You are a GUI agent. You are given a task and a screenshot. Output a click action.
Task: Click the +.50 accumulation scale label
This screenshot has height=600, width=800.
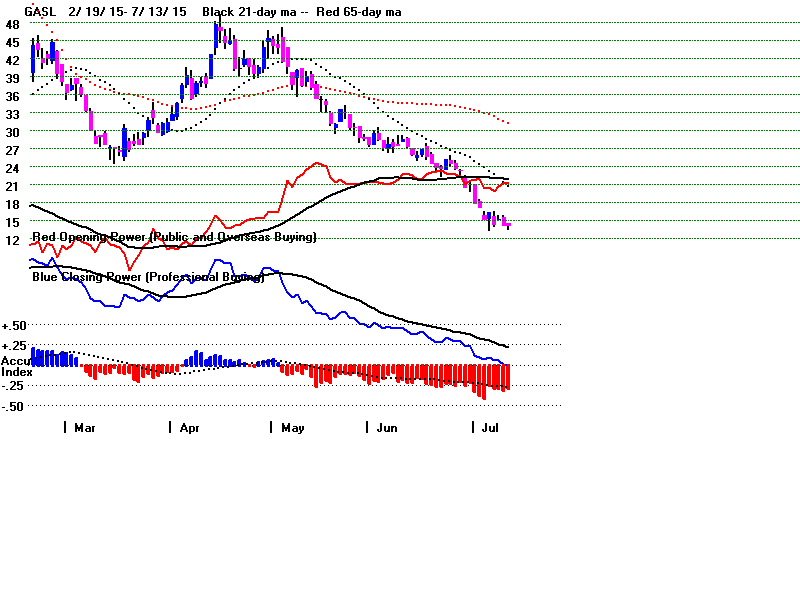pos(14,326)
